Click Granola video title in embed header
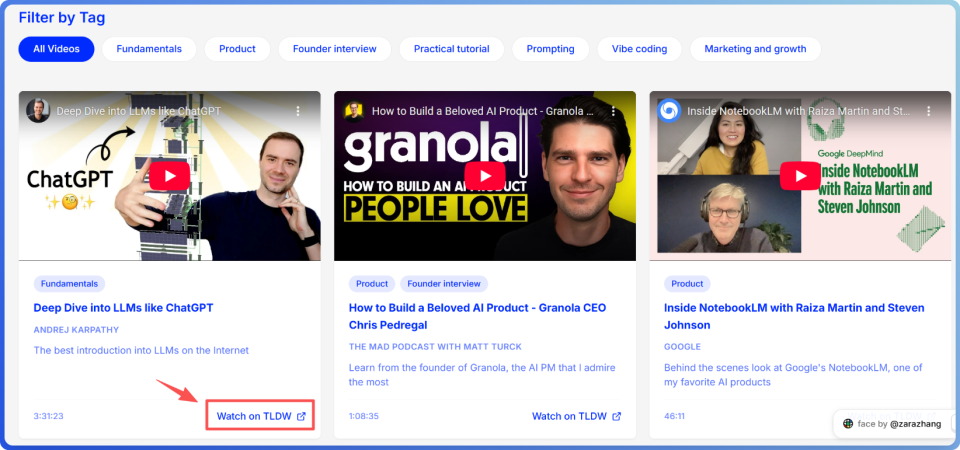 point(482,111)
